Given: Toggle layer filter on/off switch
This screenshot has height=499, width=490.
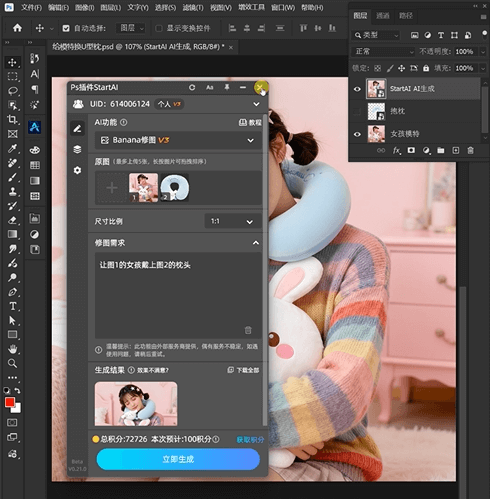Looking at the screenshot, I should [484, 34].
